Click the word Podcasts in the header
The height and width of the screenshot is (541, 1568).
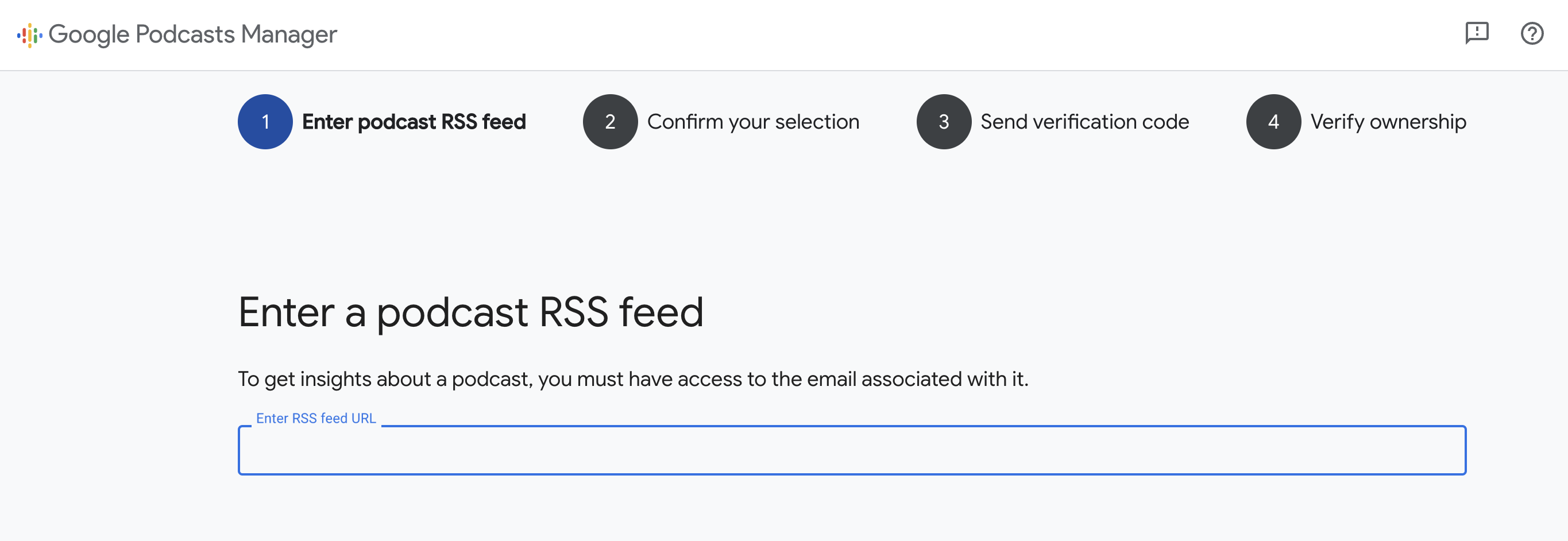click(x=185, y=34)
